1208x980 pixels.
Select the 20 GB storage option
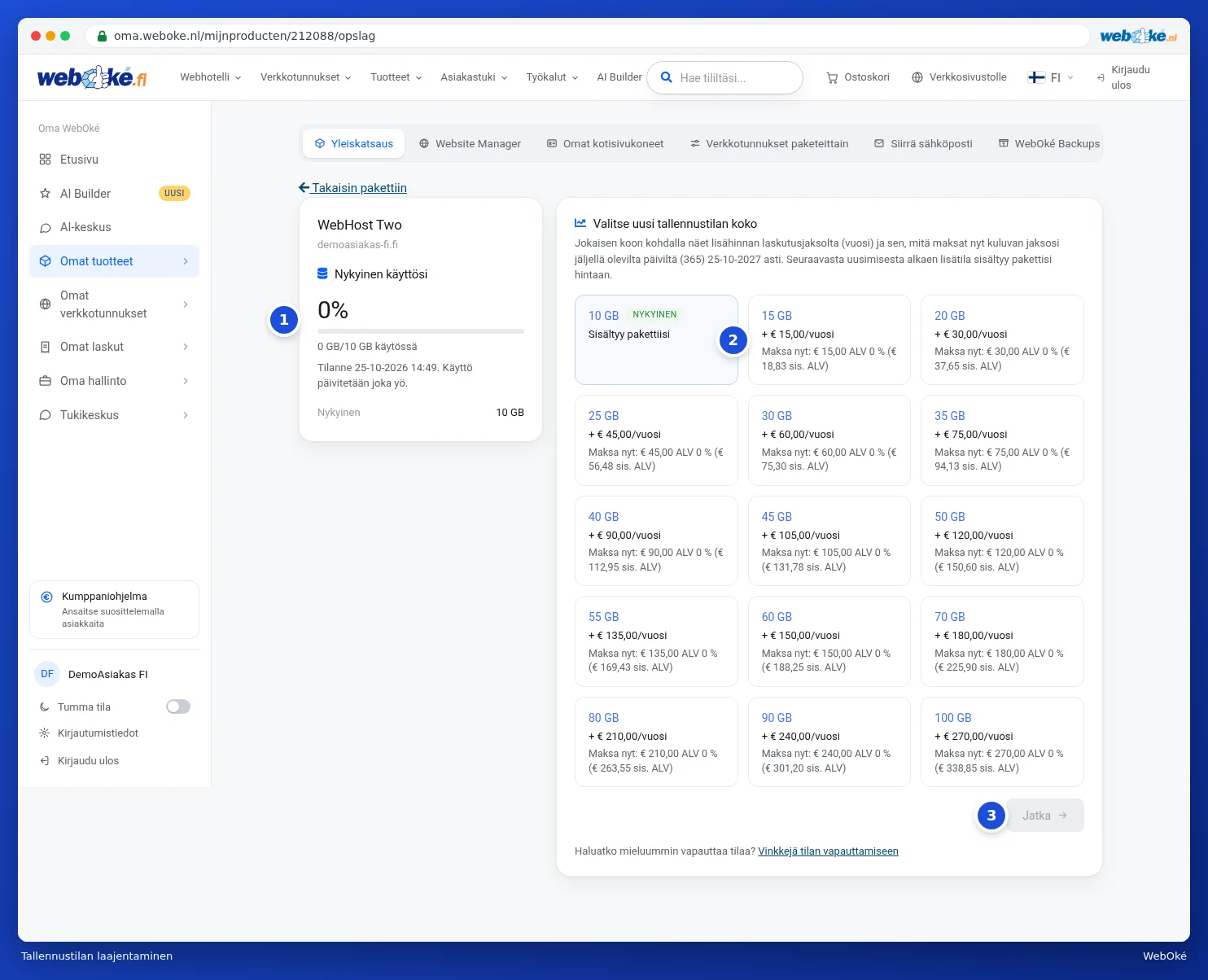coord(1002,339)
